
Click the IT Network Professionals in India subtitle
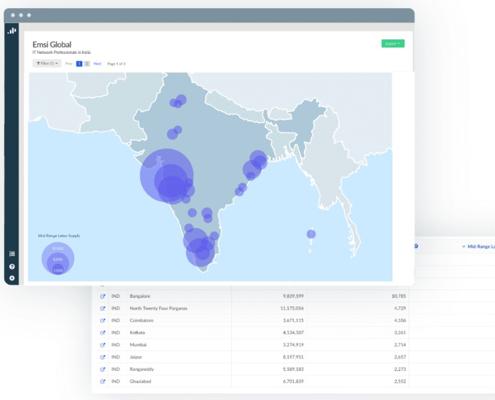[61, 52]
